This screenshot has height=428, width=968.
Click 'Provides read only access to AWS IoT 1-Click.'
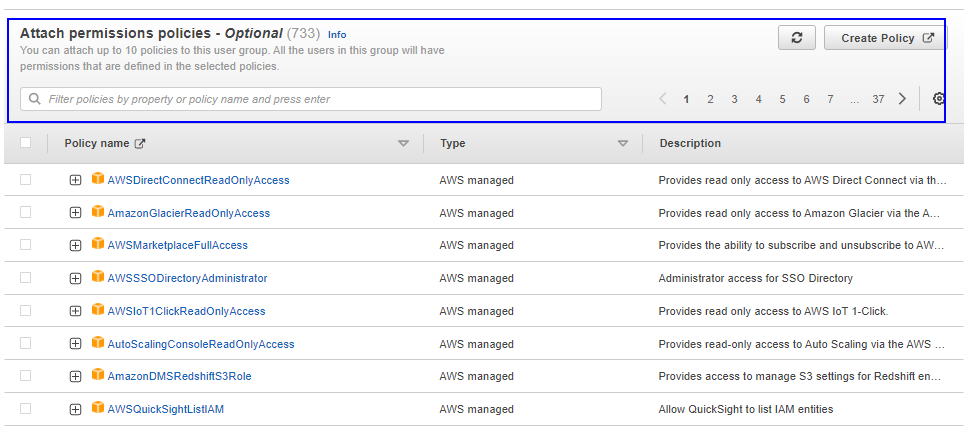pyautogui.click(x=774, y=311)
